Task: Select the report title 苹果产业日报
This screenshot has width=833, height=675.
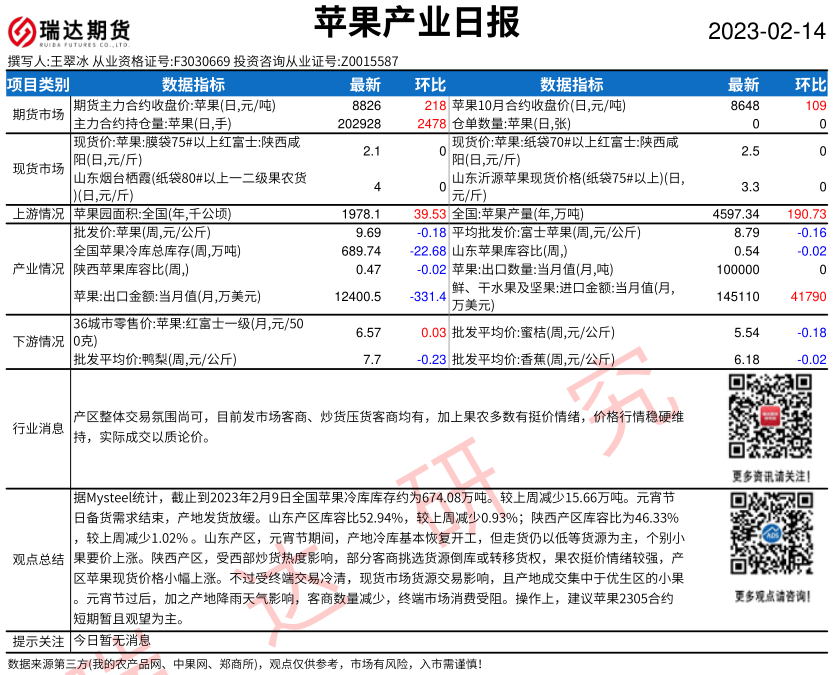Action: pyautogui.click(x=416, y=21)
